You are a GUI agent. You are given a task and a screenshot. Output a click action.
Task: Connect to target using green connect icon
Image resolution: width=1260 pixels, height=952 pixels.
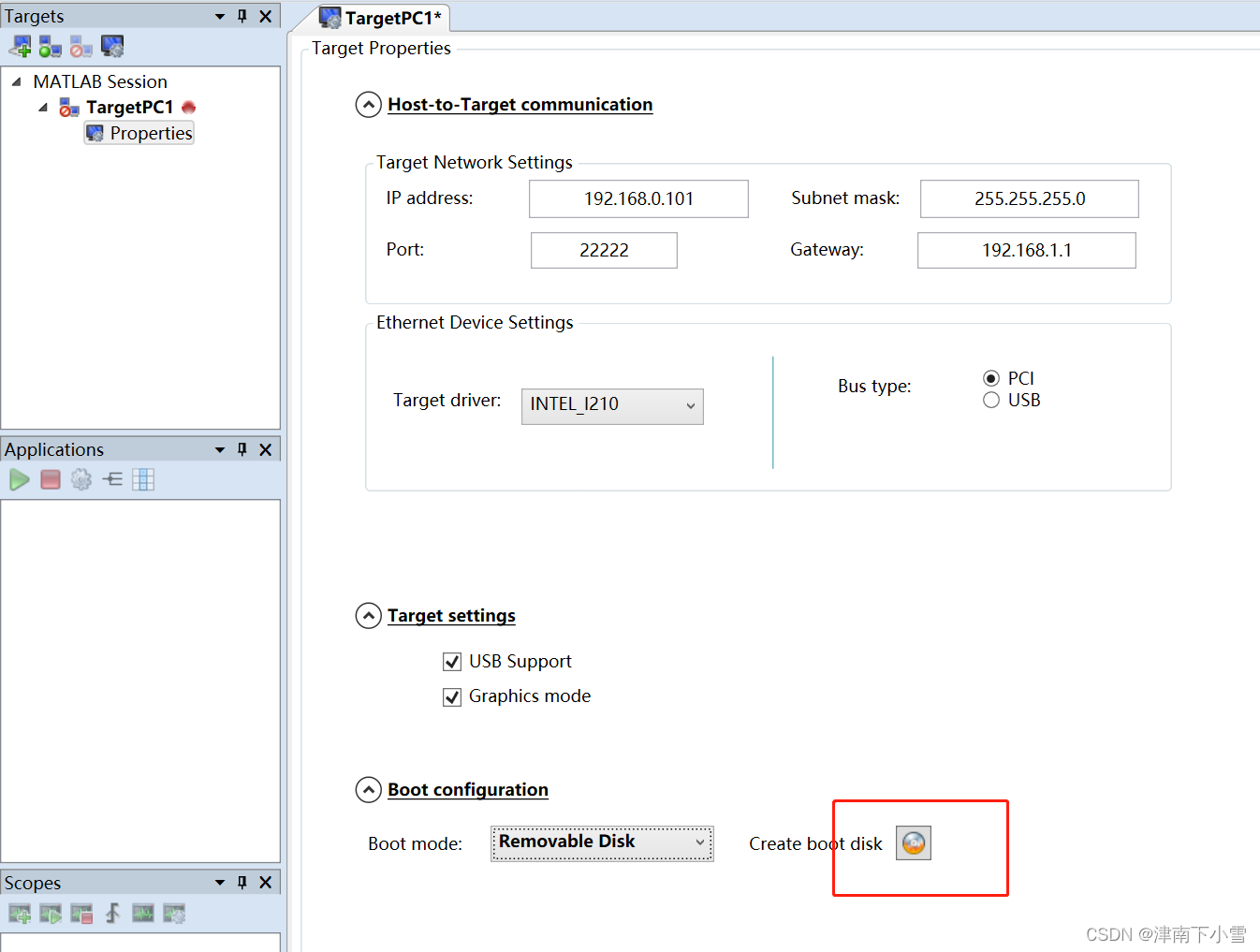49,46
